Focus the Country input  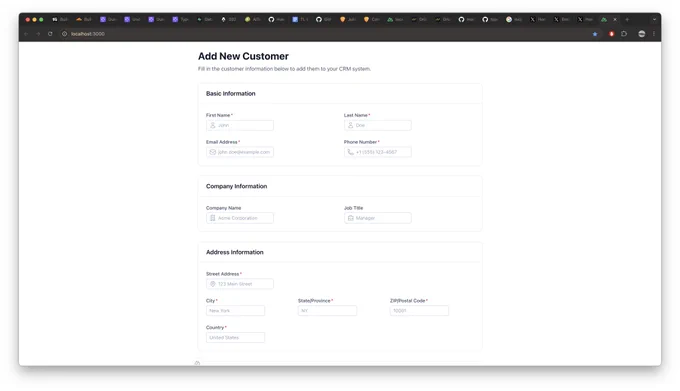(x=235, y=338)
